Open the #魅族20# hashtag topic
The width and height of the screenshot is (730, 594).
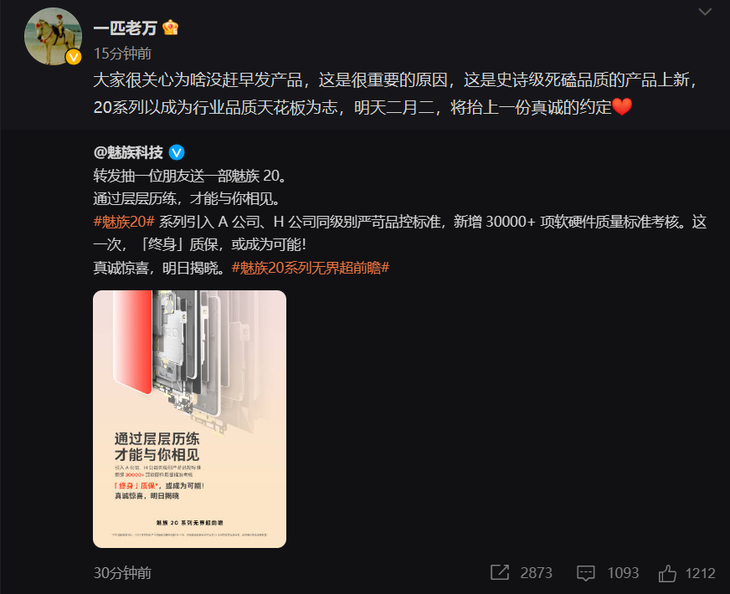pos(124,222)
